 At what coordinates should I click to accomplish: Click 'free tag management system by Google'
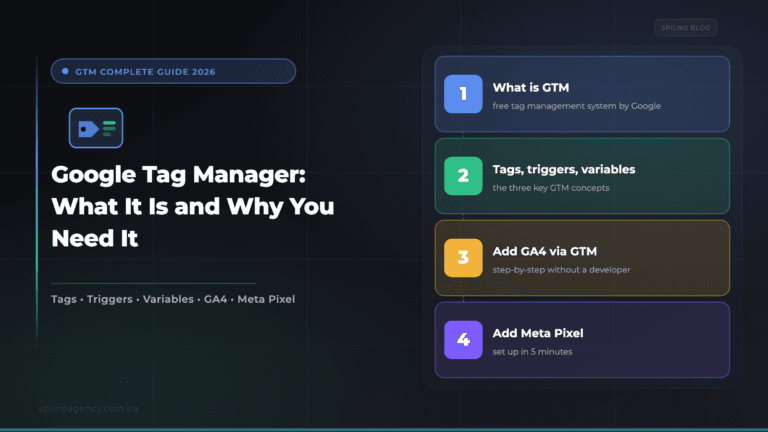(576, 106)
